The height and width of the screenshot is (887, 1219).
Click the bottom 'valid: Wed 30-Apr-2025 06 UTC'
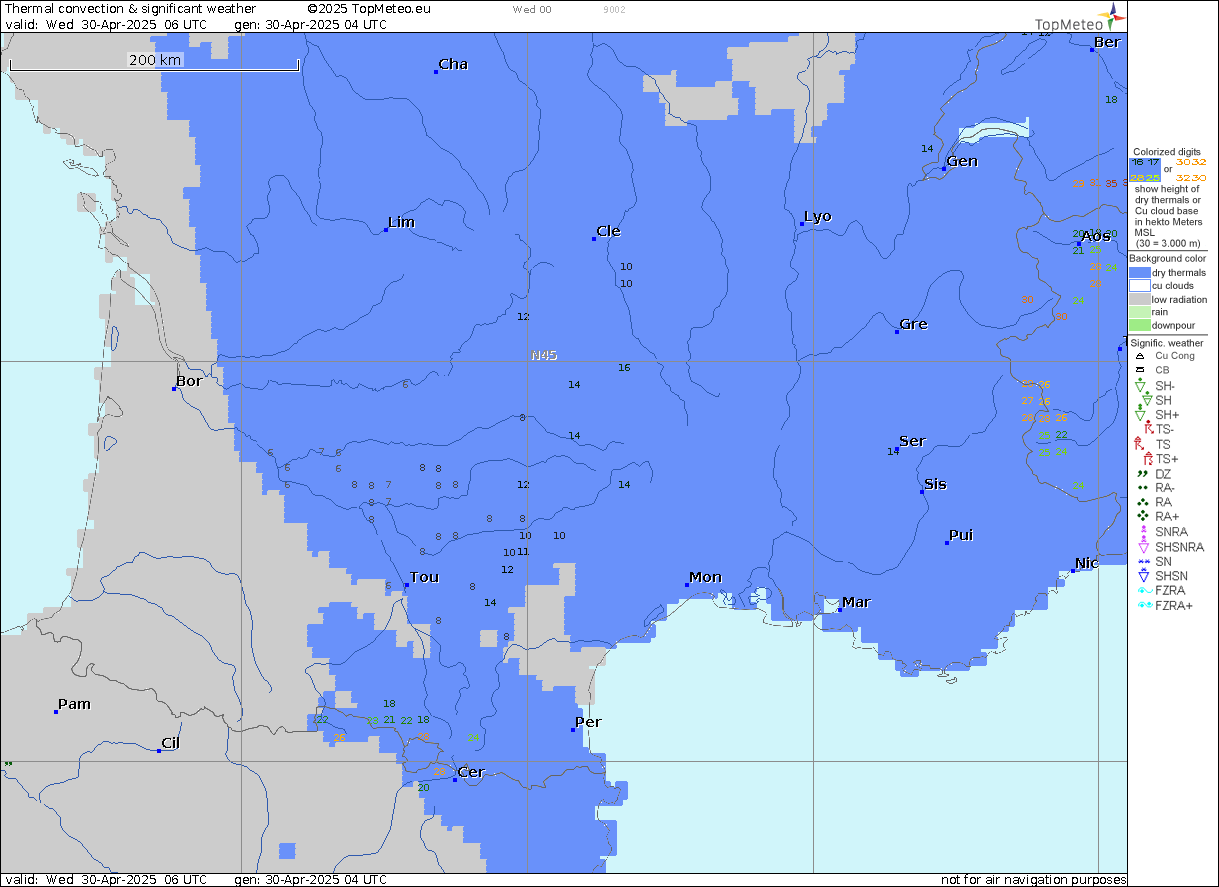tap(106, 879)
